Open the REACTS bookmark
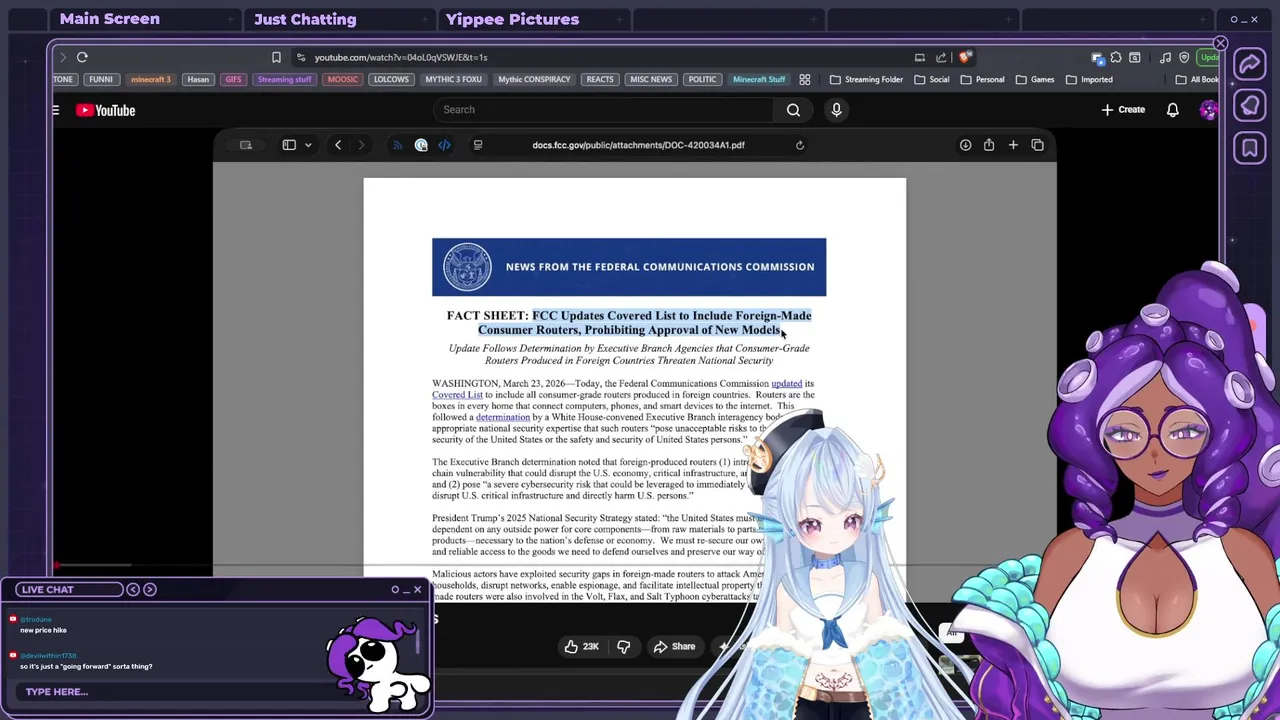This screenshot has height=720, width=1280. click(x=600, y=79)
